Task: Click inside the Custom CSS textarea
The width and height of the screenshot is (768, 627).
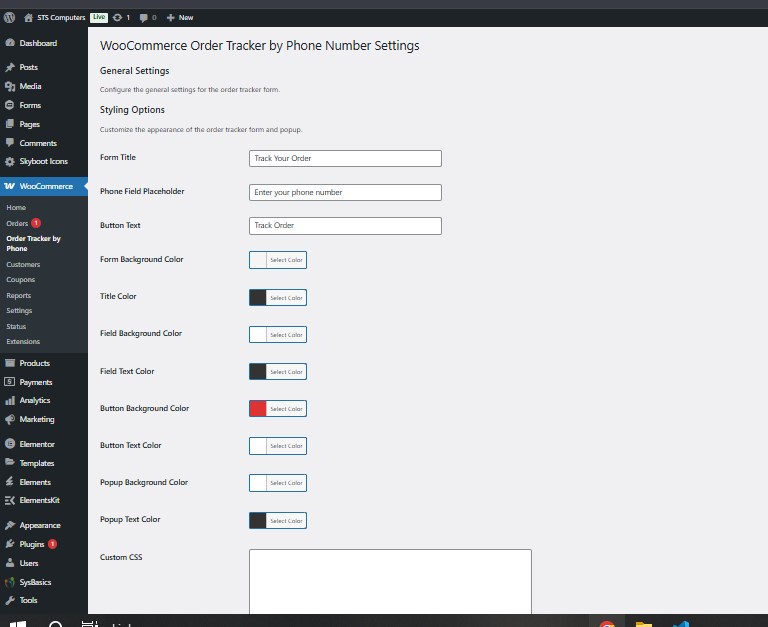Action: pos(390,580)
